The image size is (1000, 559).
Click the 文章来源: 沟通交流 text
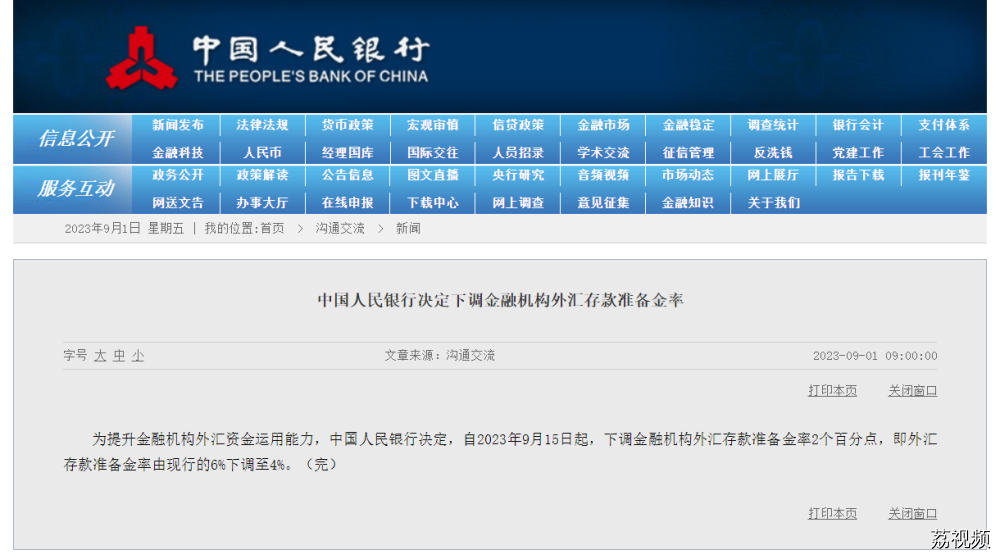click(x=439, y=356)
